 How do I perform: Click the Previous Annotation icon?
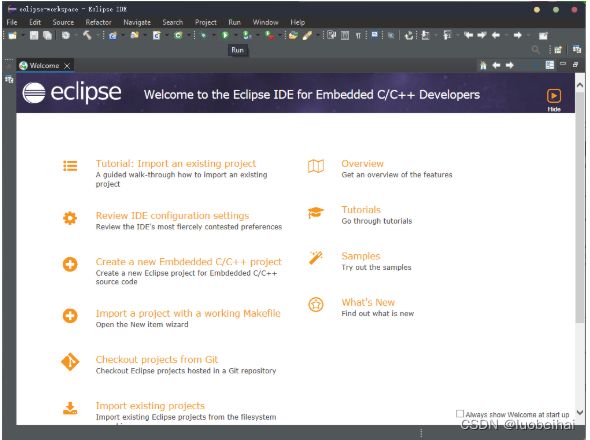[447, 36]
